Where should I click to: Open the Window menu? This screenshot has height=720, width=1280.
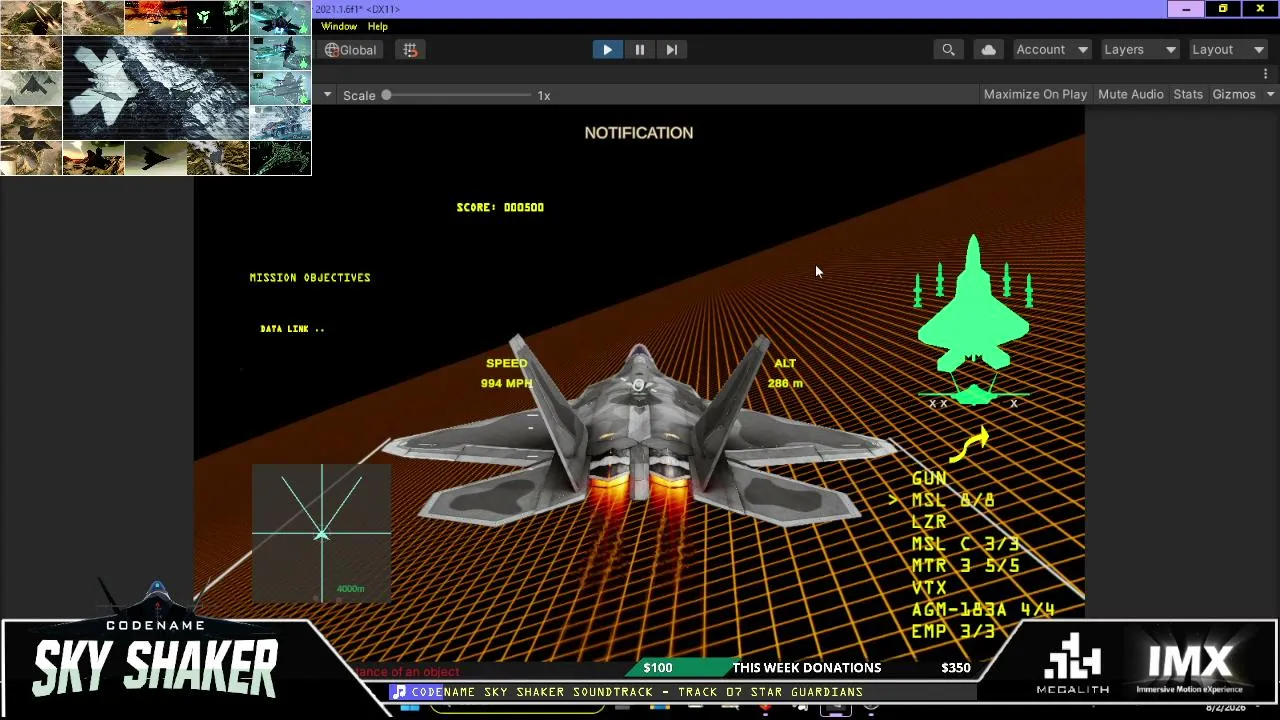pos(339,26)
